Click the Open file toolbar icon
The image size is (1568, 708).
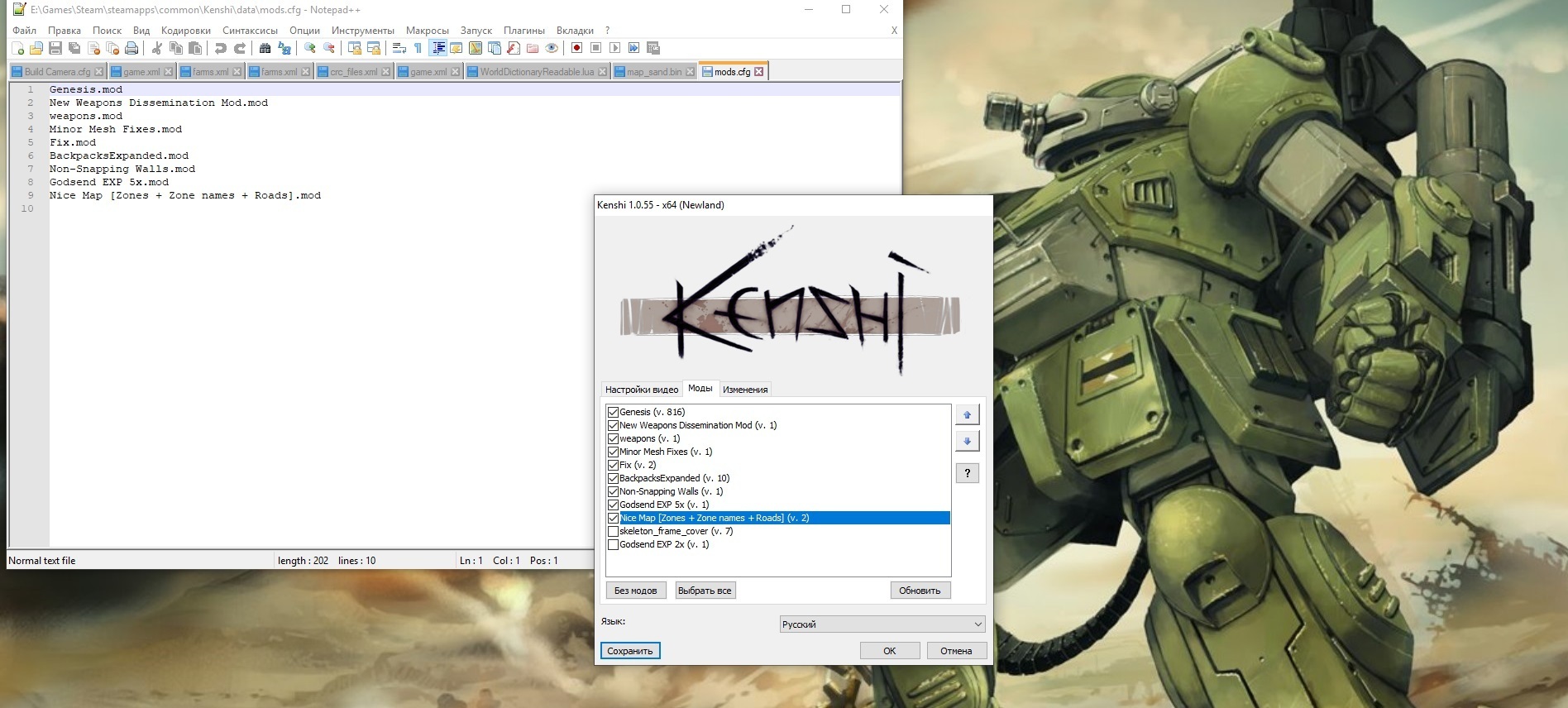tap(36, 48)
